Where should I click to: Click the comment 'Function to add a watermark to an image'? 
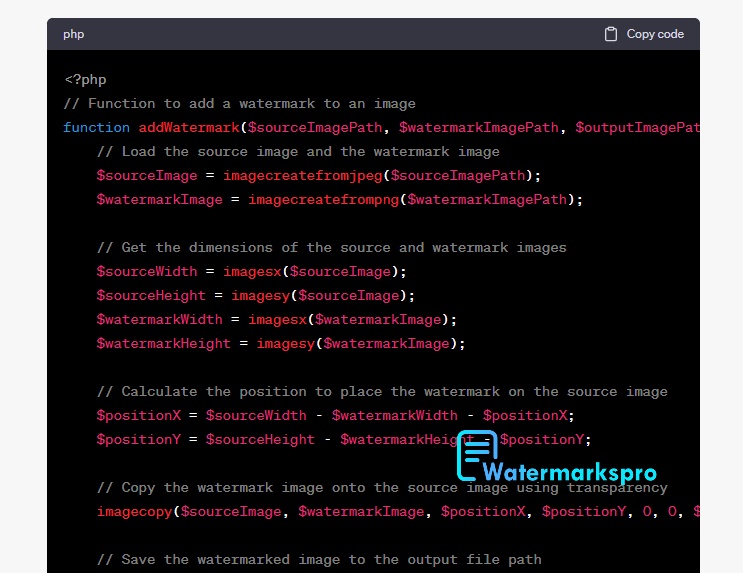click(239, 103)
